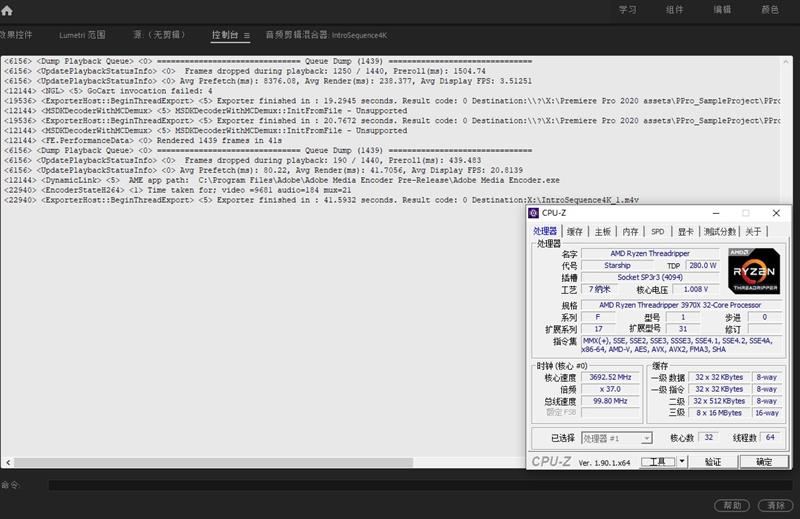Screen dimensions: 800x519
Task: Click the horizontal scrollbar left arrow
Action: point(8,462)
